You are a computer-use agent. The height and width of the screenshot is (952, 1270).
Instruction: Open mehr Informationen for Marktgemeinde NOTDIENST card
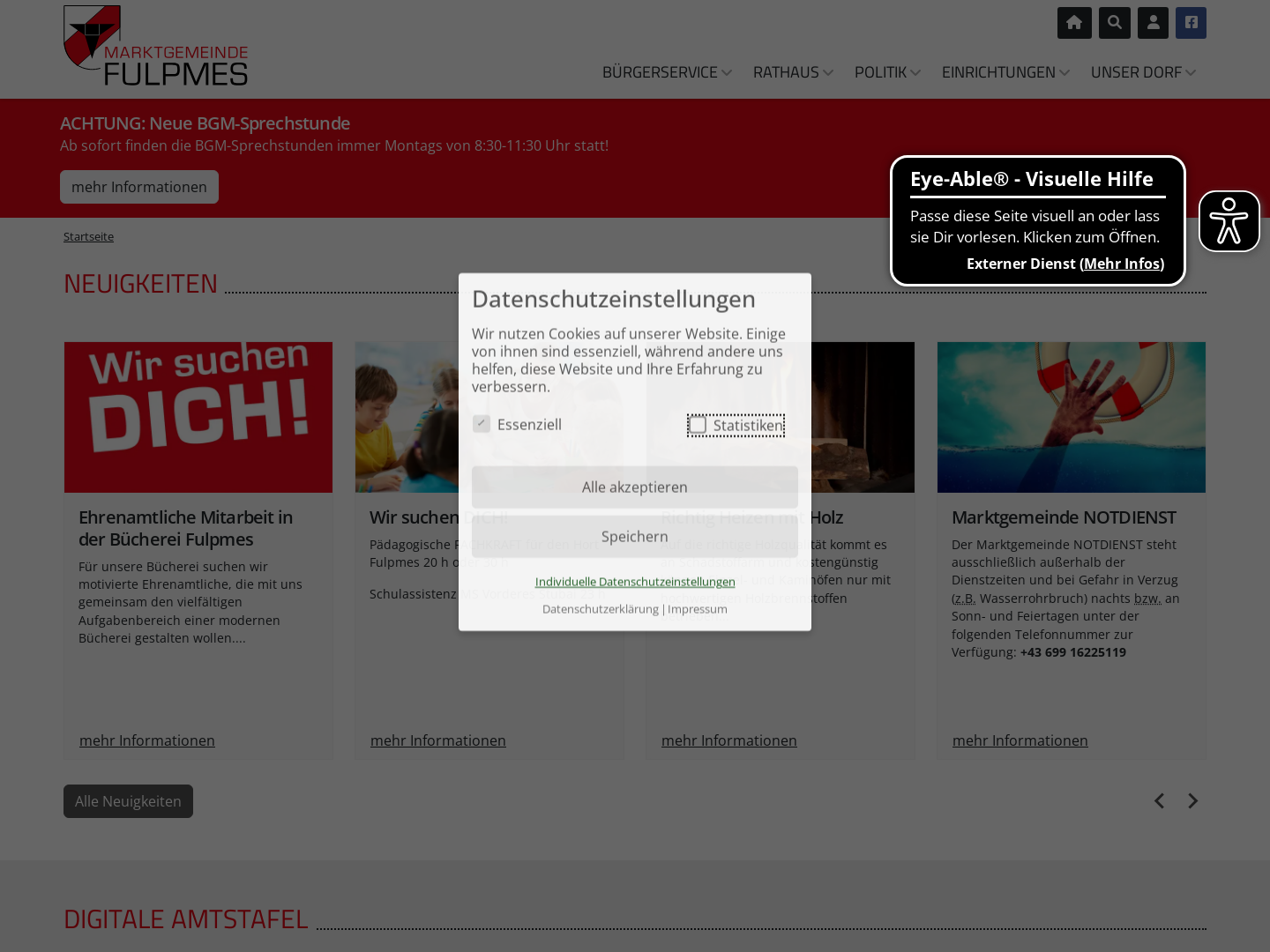(1020, 740)
